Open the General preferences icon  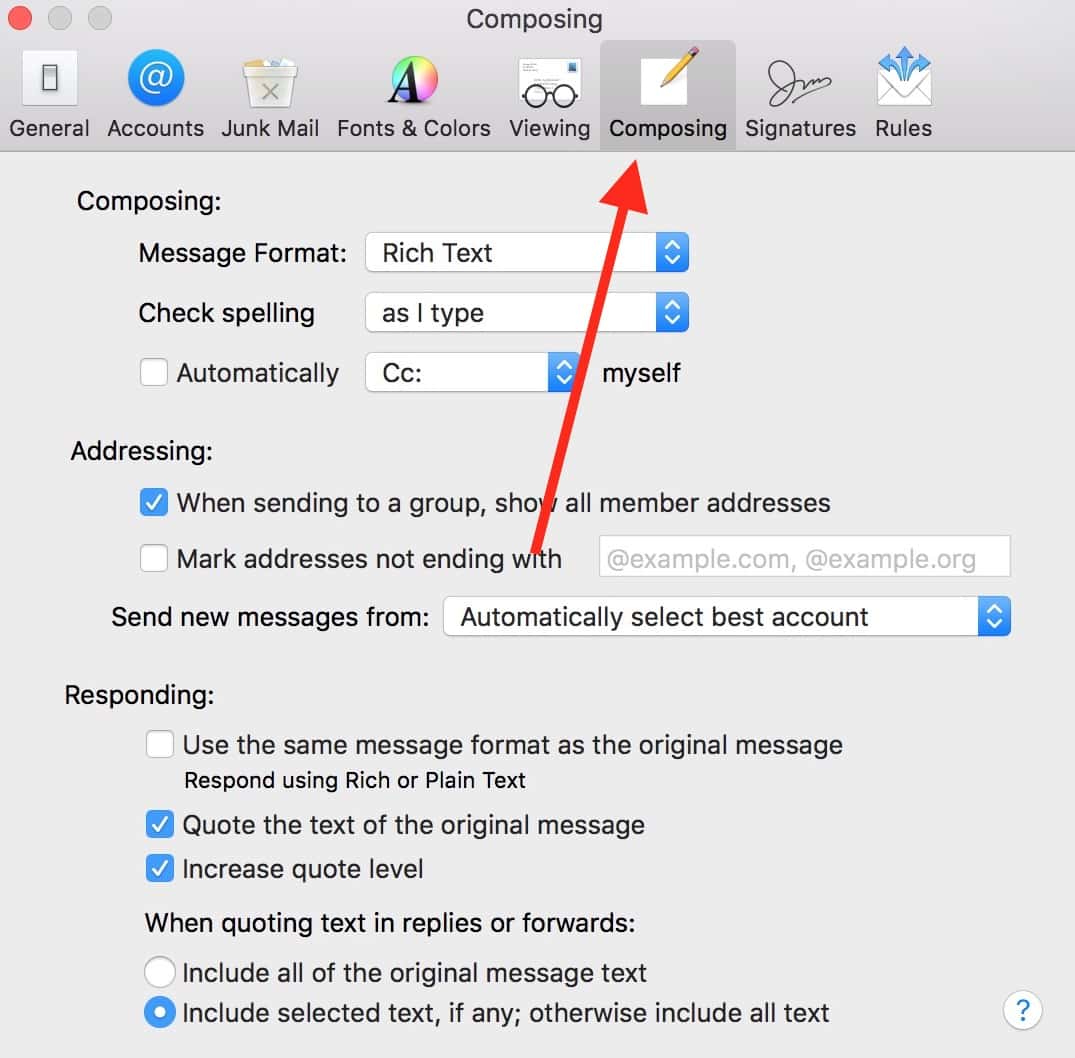click(49, 77)
